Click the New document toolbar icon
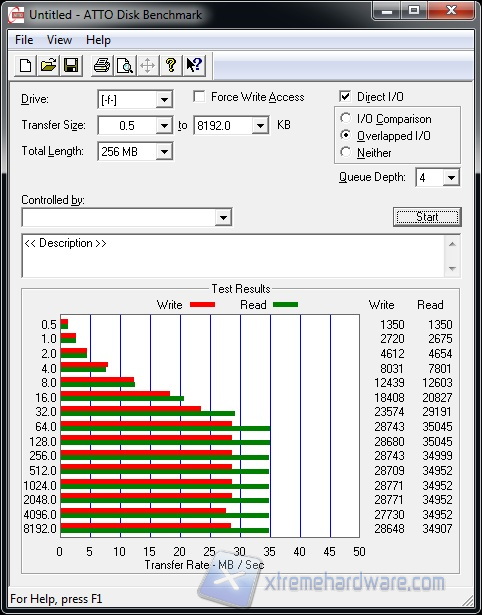 (25, 65)
